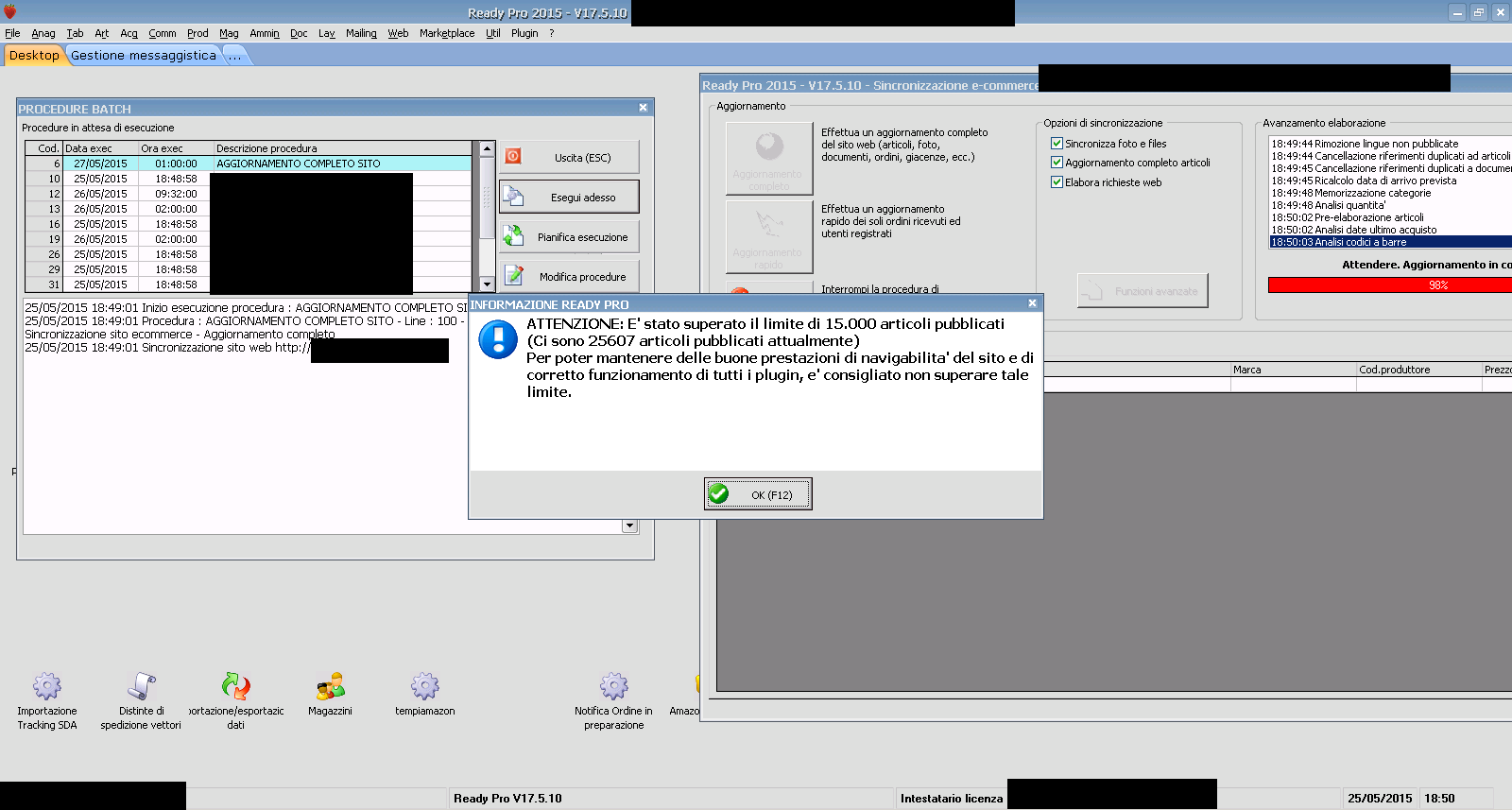Click the Marca column header
This screenshot has height=810, width=1512.
pos(1293,370)
